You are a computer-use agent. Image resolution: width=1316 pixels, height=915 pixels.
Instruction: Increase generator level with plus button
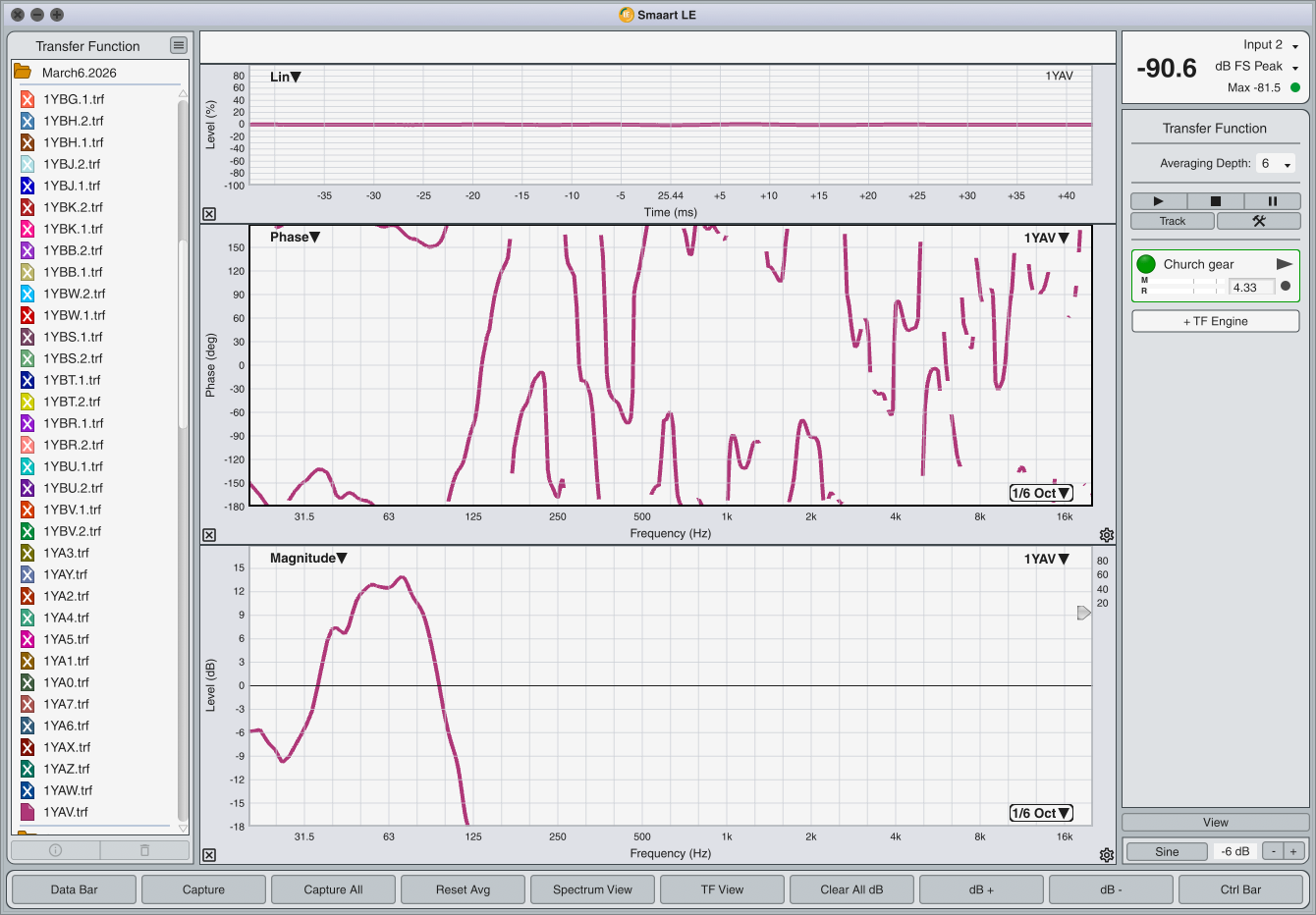tap(1293, 851)
